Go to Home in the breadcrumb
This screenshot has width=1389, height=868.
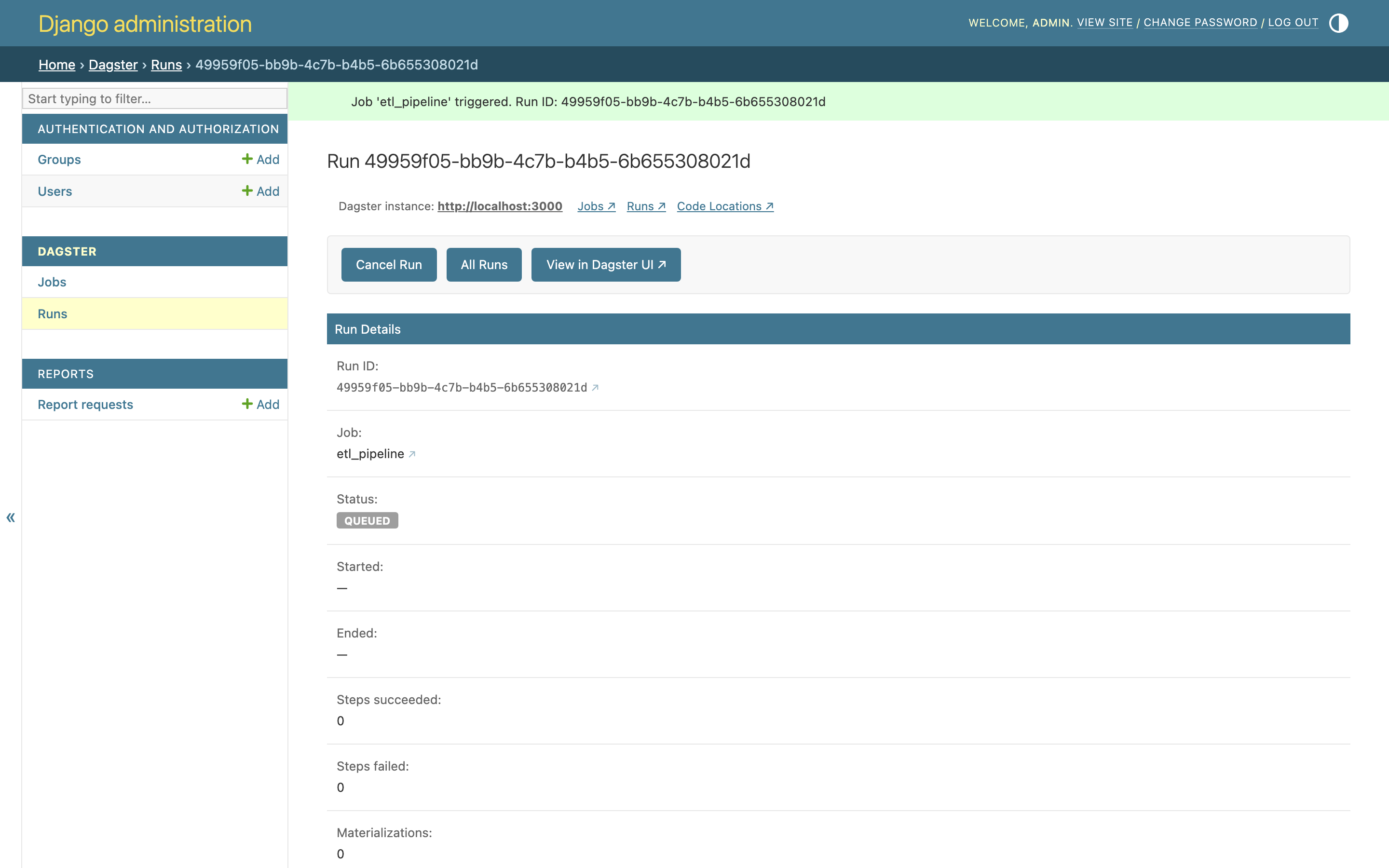[57, 64]
